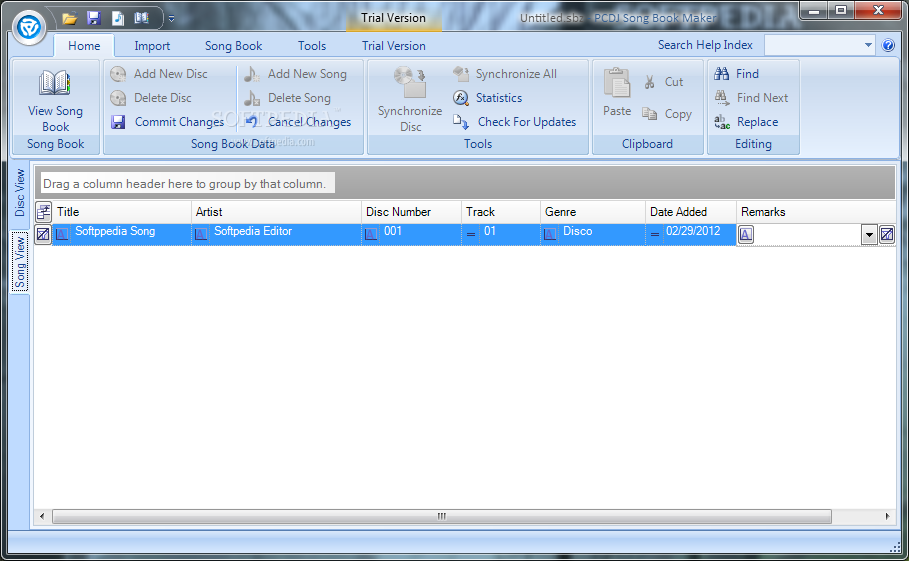Click Check For Updates
Image resolution: width=909 pixels, height=561 pixels.
[515, 122]
